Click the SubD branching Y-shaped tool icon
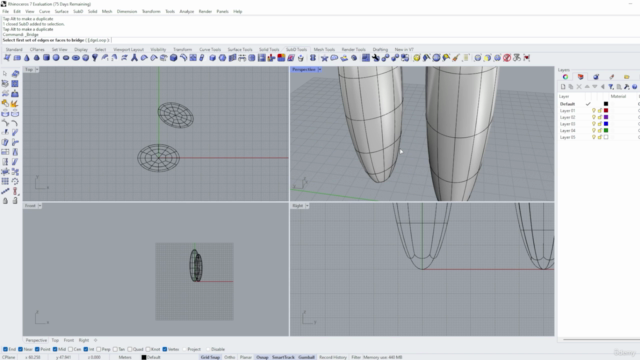 134,58
